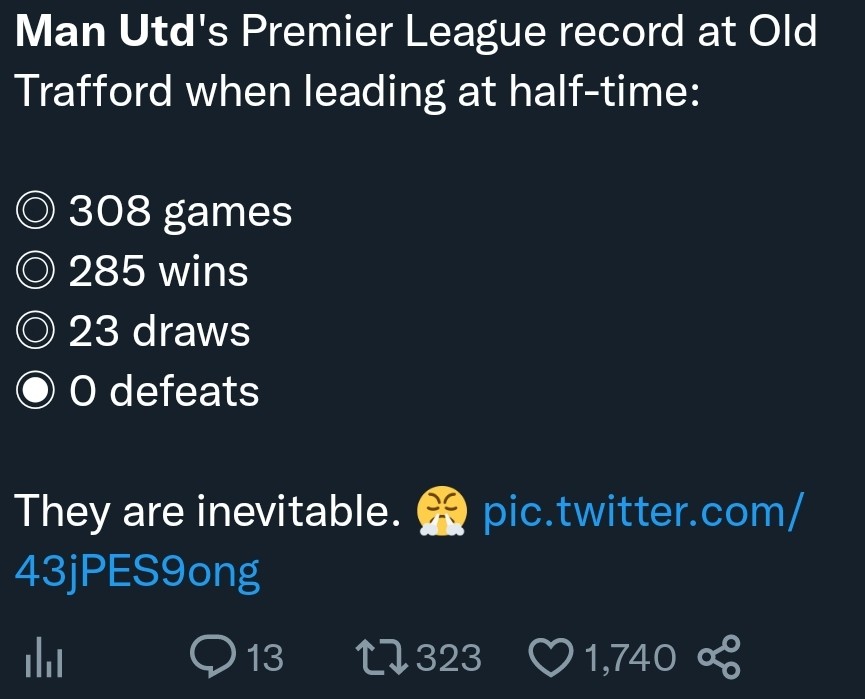Select the circle beside 308 games

[37, 212]
